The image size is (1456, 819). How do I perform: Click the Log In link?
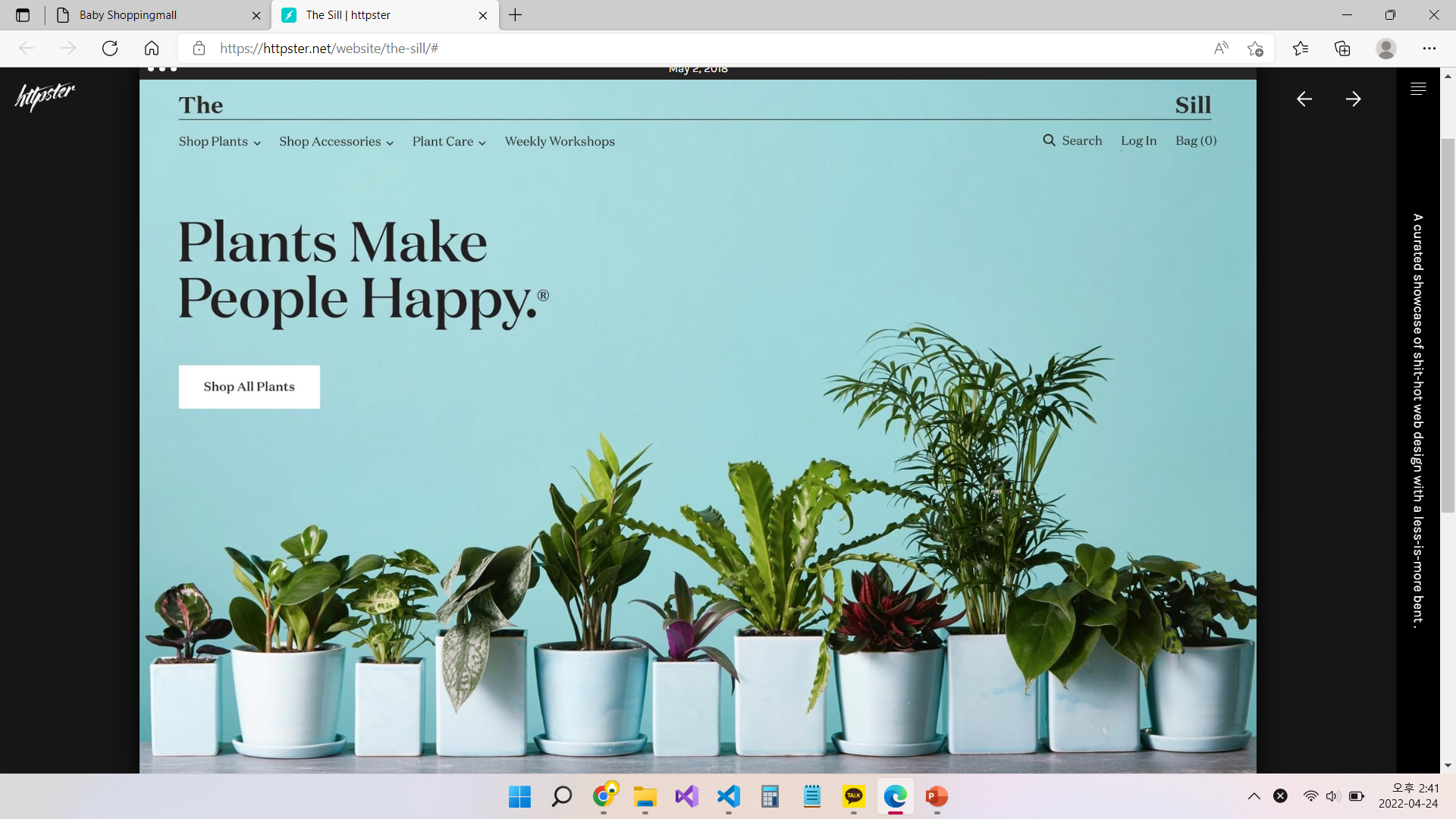(1138, 141)
